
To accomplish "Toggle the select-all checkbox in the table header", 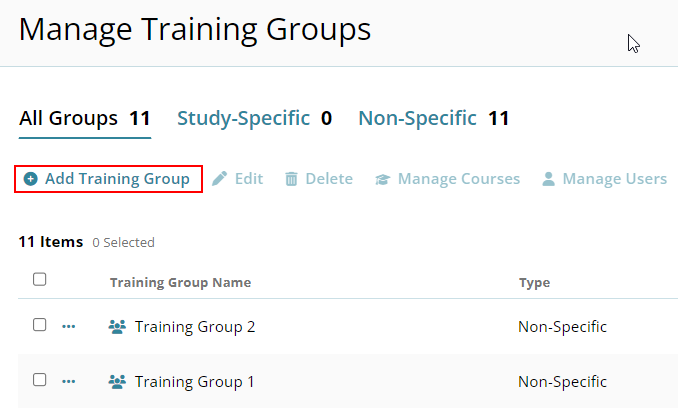I will pos(40,280).
